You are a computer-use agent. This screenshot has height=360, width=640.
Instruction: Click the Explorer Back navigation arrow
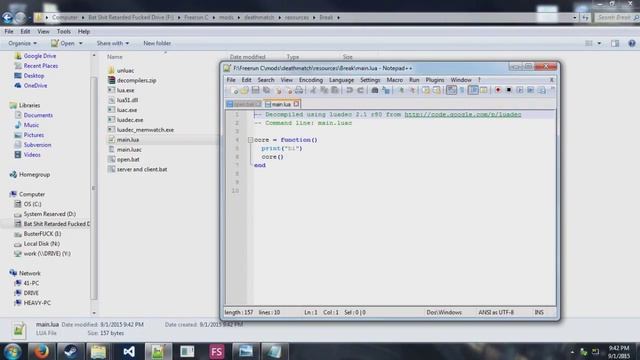coord(7,17)
